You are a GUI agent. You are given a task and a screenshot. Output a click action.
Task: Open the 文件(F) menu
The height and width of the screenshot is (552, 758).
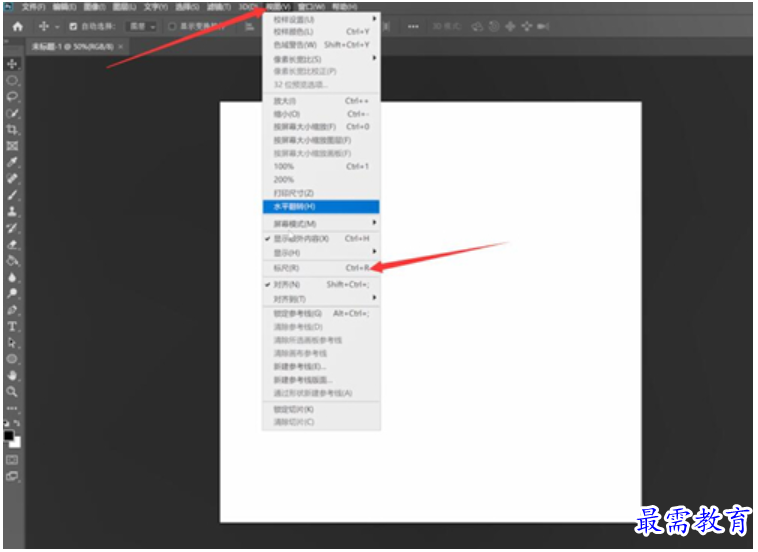(x=34, y=7)
